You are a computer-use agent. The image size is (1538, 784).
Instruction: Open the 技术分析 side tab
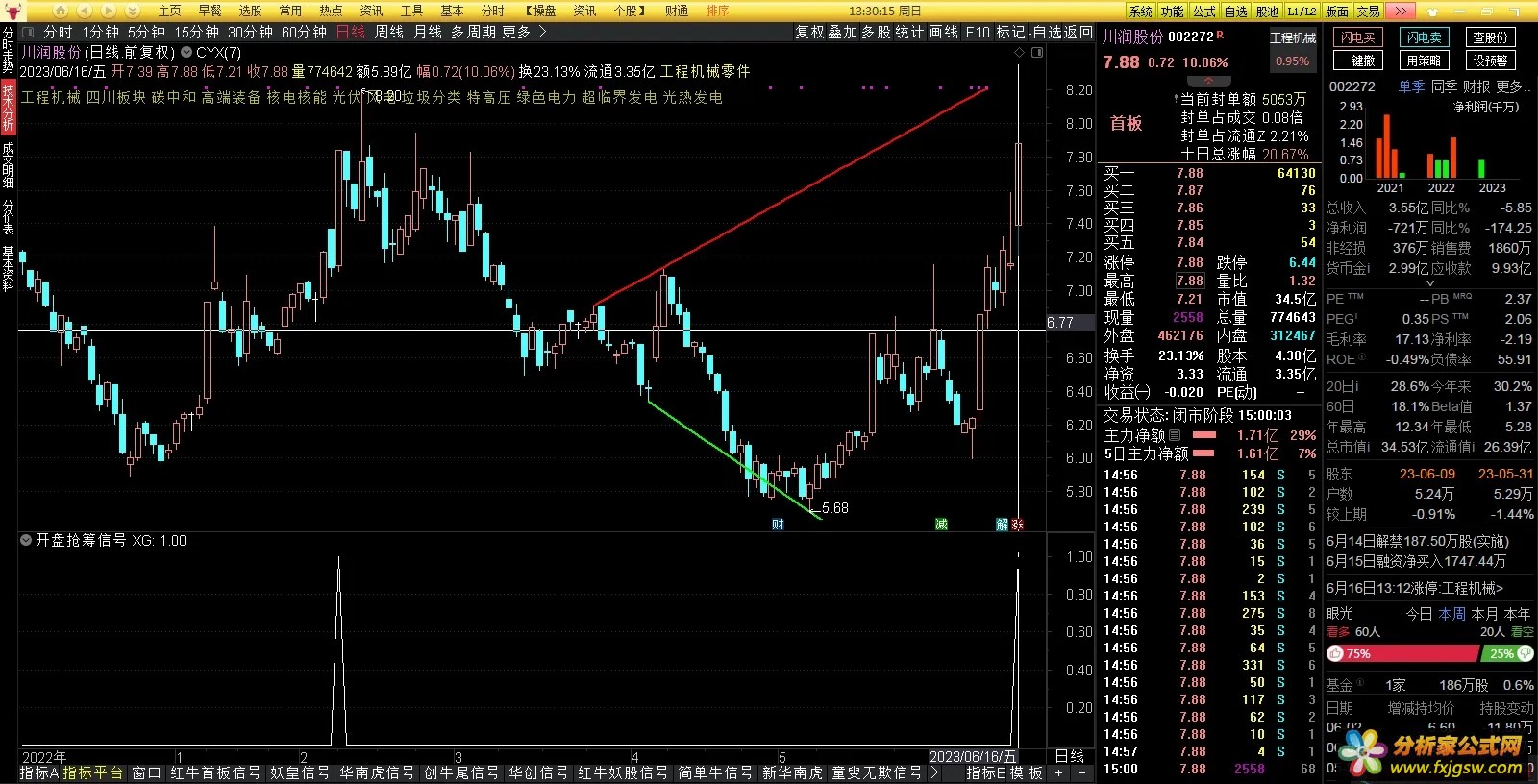point(9,107)
